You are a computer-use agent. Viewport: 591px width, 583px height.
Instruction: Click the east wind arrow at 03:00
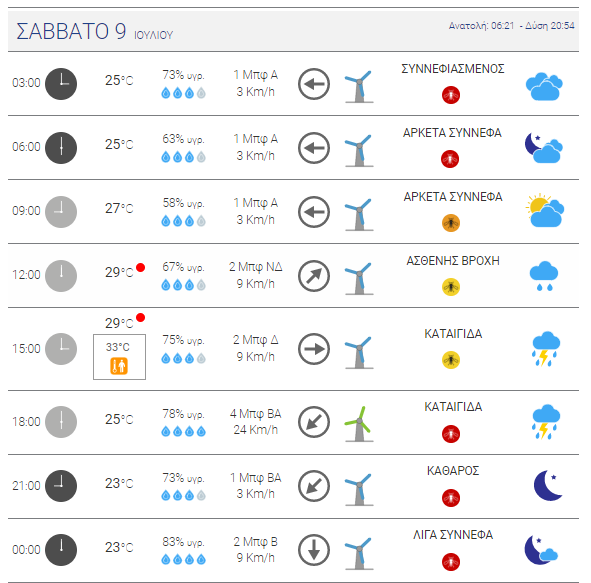click(314, 84)
